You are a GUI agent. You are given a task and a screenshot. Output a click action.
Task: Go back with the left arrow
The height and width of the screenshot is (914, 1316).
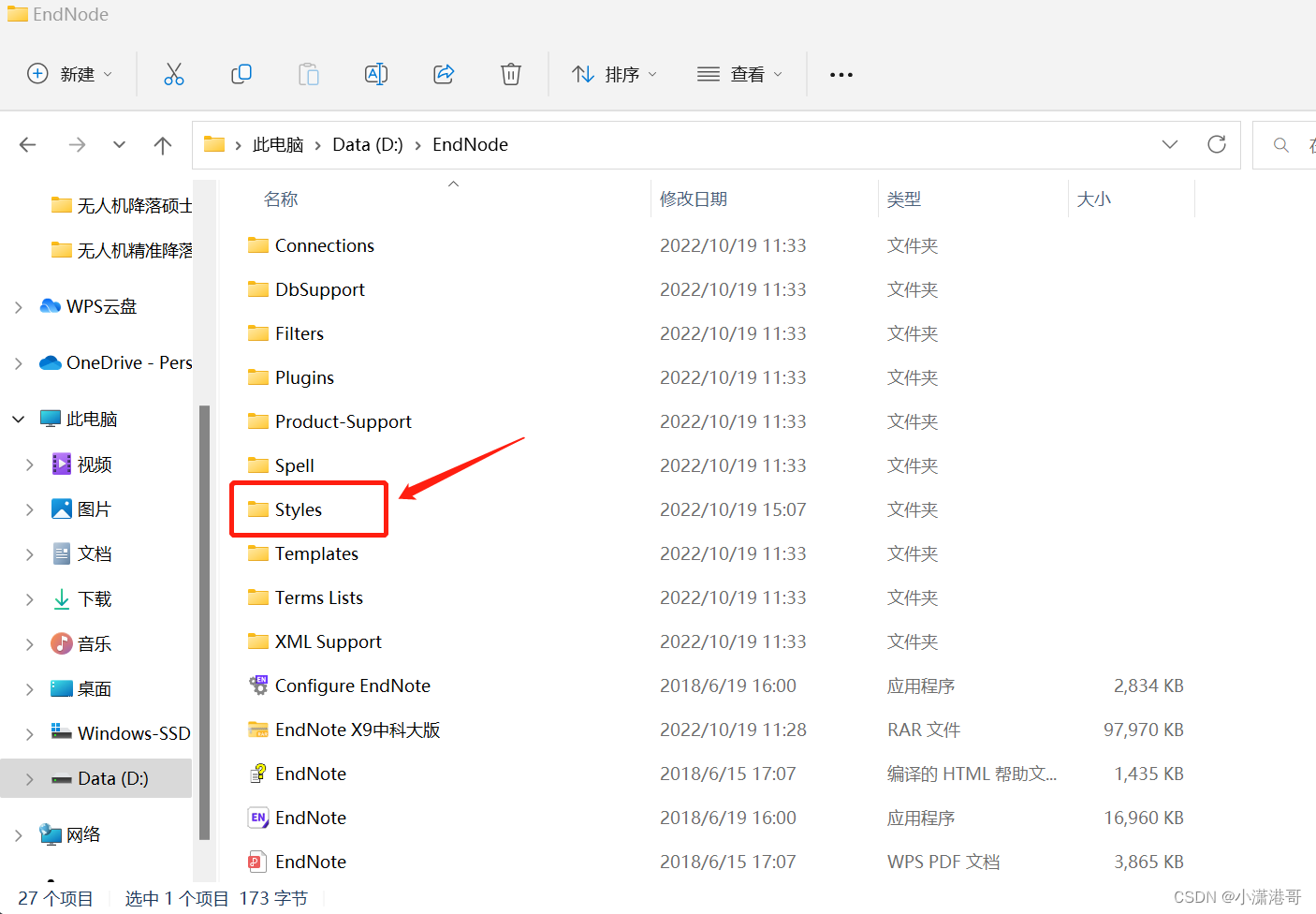tap(28, 145)
